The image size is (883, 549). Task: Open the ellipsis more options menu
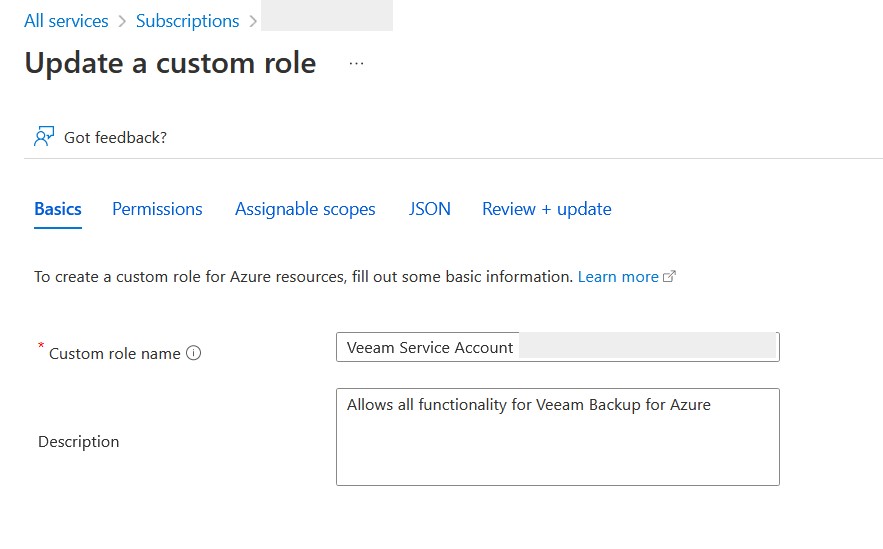(x=356, y=64)
